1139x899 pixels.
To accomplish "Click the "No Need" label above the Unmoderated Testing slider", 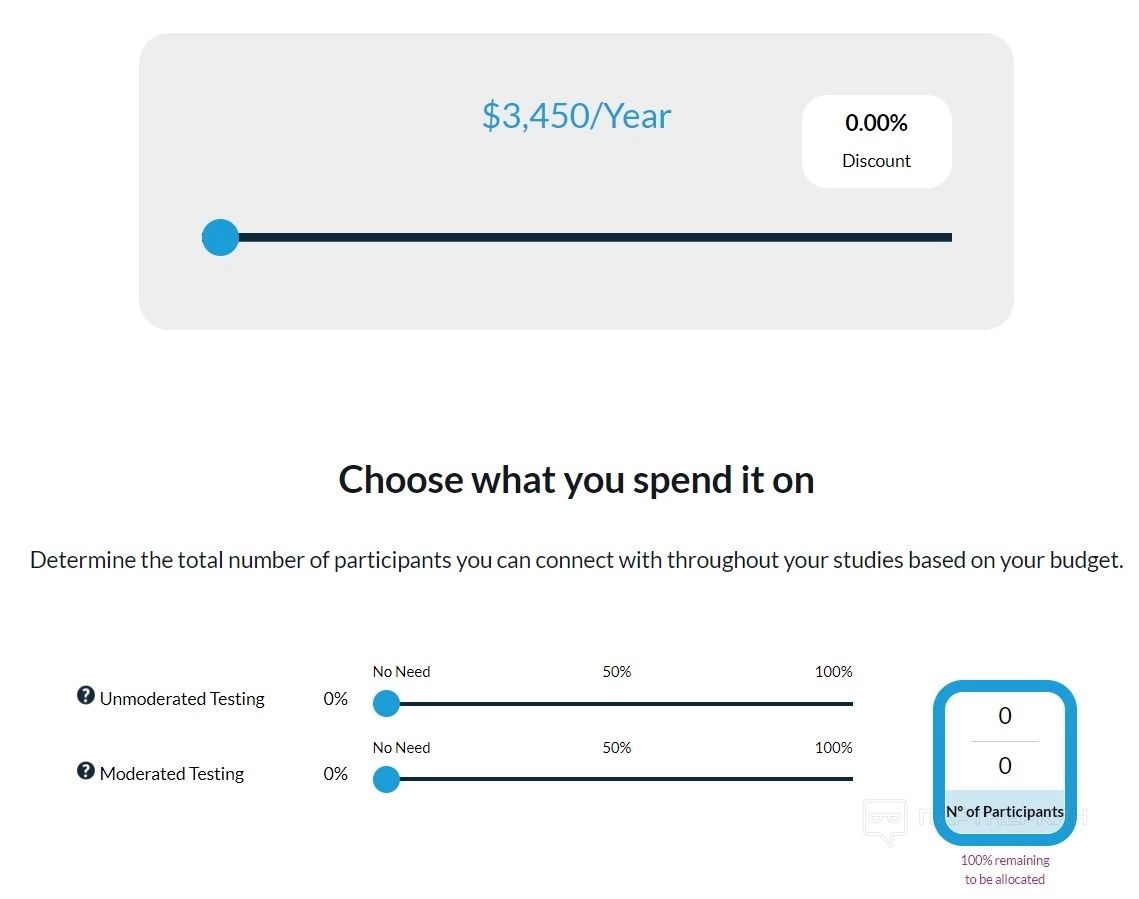I will click(x=402, y=672).
